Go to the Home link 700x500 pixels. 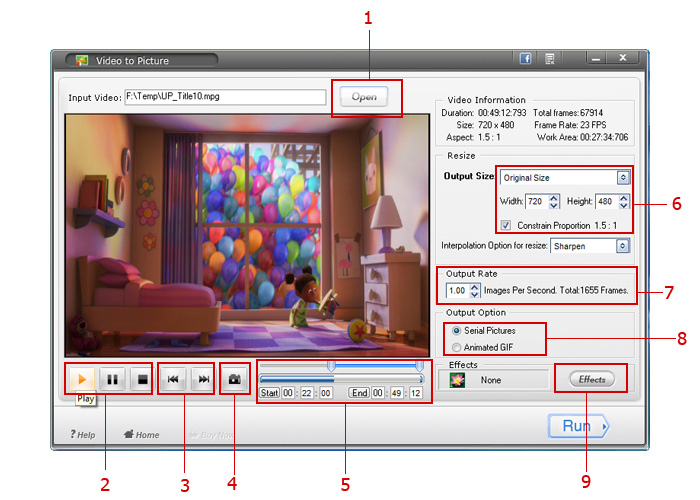[x=142, y=435]
